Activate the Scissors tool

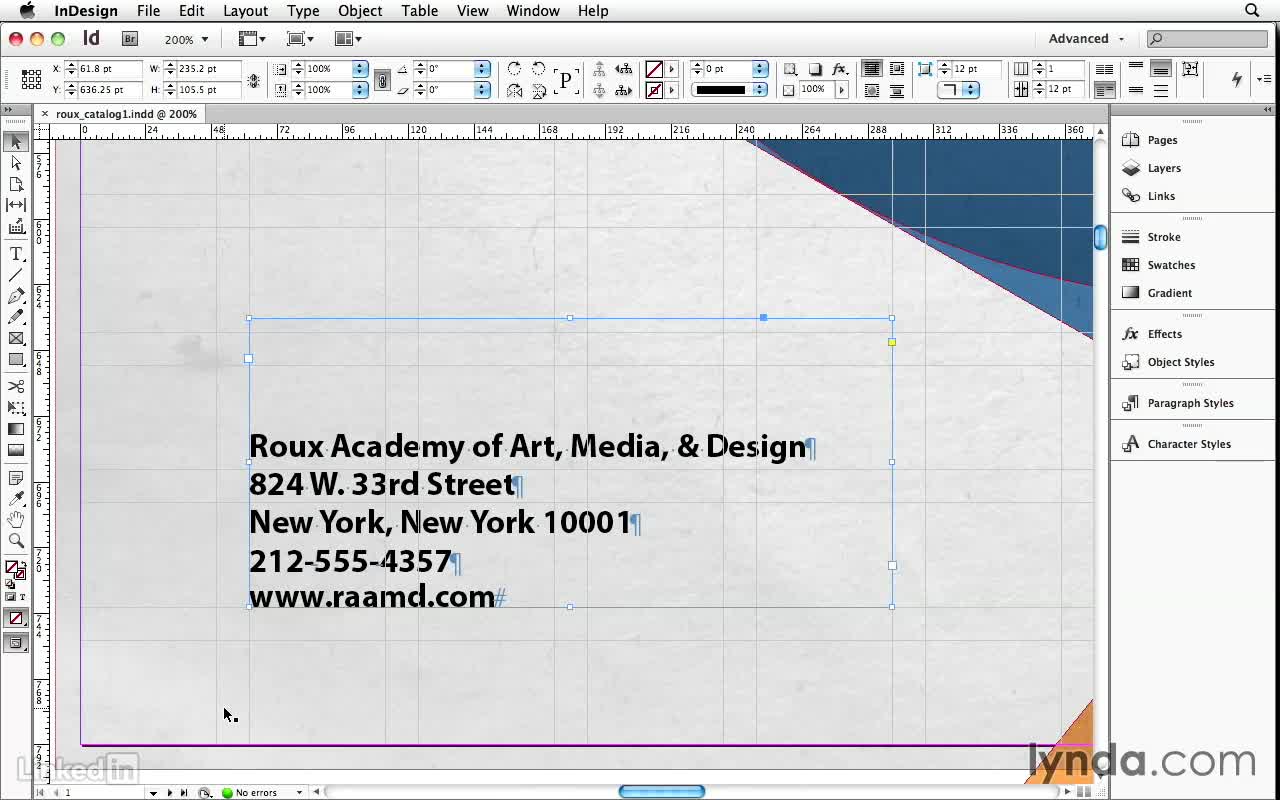click(x=16, y=386)
